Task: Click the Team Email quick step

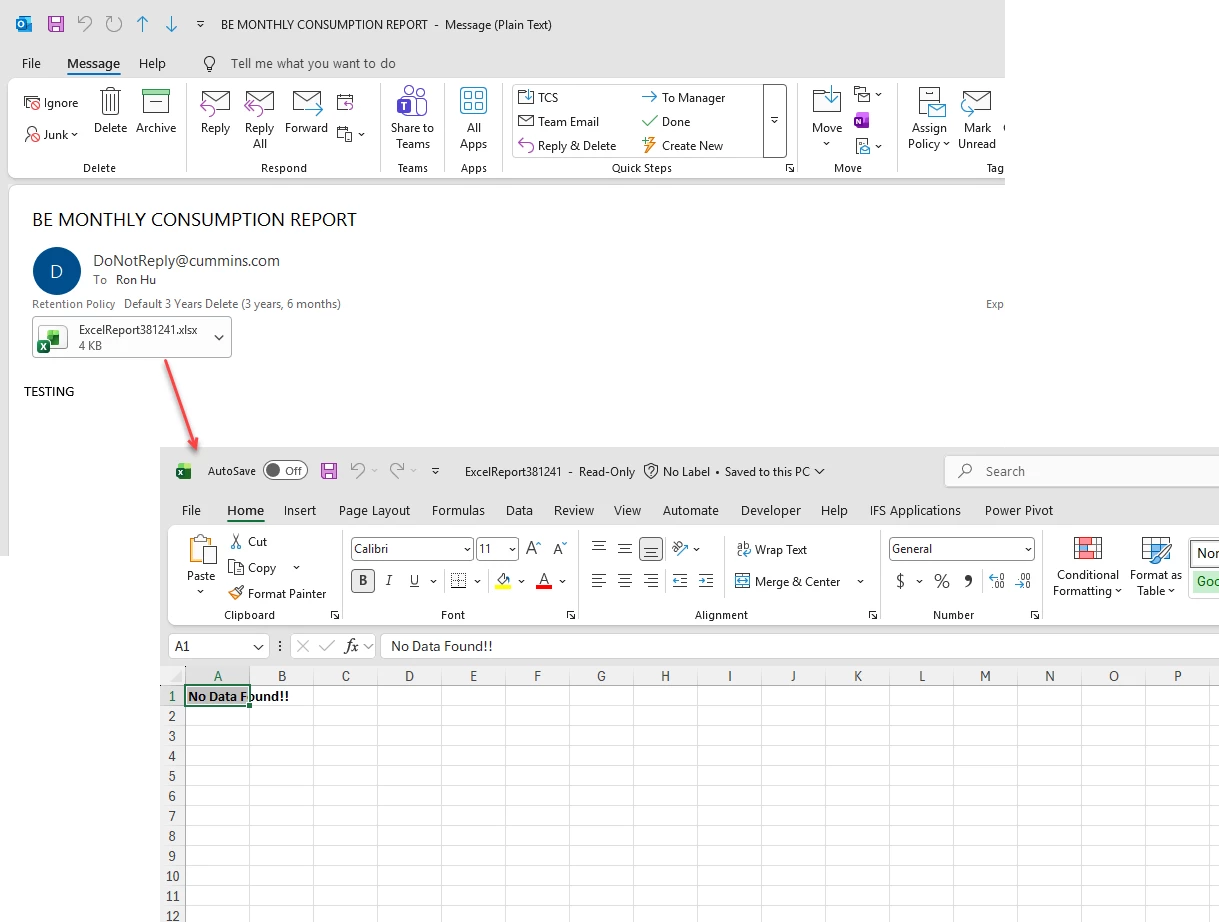Action: tap(558, 121)
